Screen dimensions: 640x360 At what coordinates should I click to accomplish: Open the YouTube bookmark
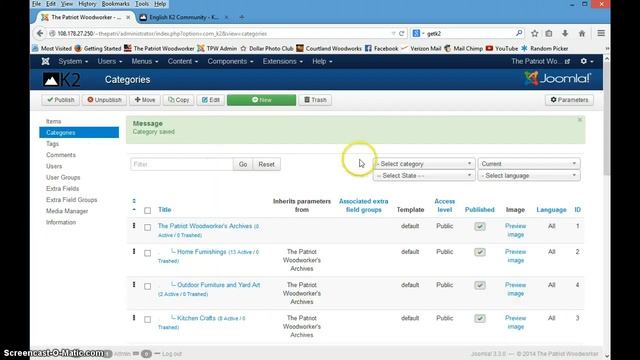[502, 48]
